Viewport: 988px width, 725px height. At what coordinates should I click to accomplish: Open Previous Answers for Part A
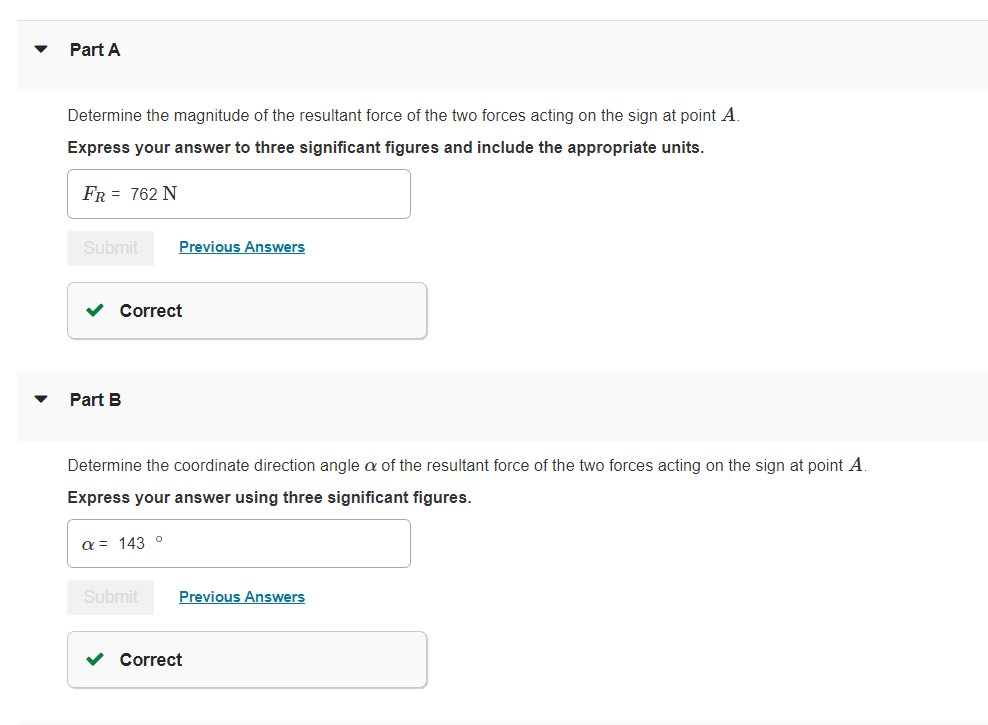(241, 246)
